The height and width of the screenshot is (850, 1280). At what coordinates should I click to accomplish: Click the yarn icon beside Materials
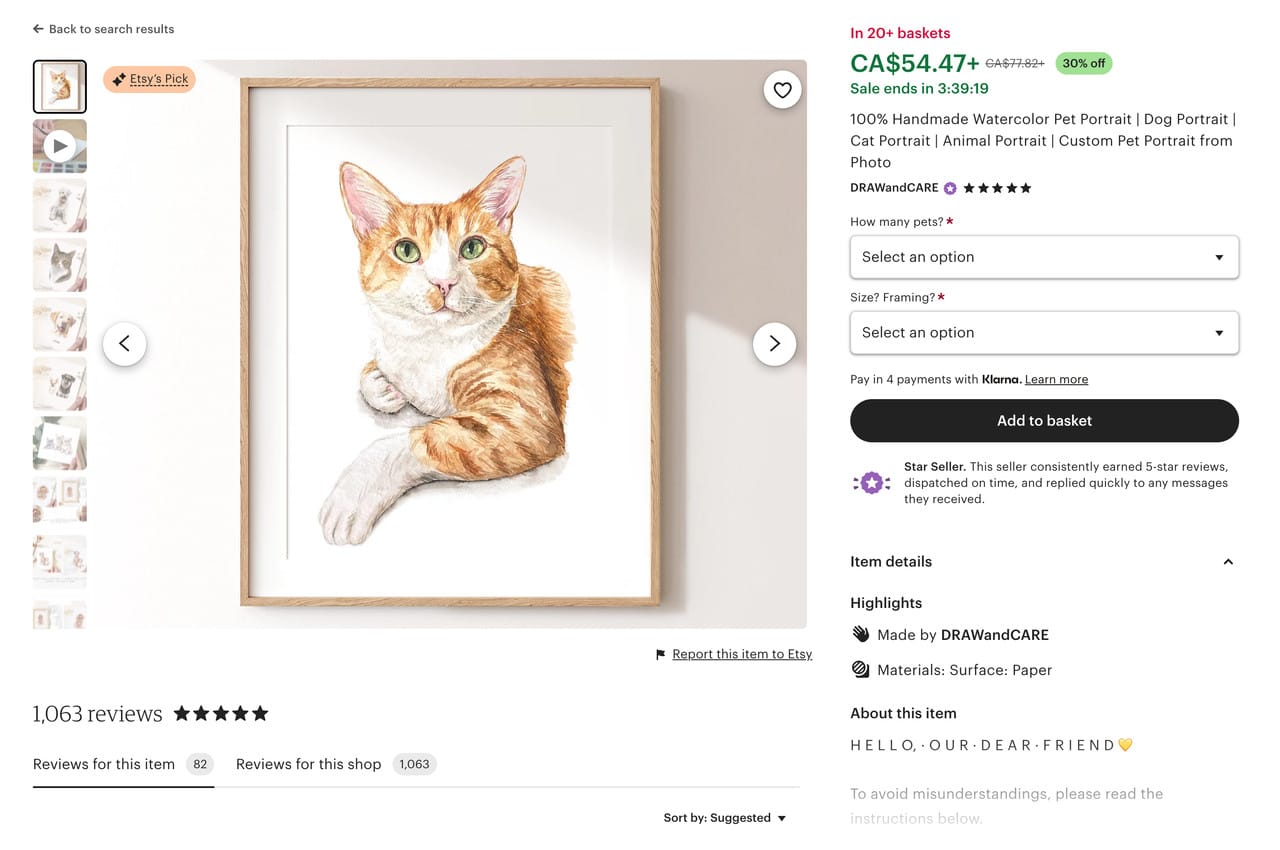click(x=861, y=669)
